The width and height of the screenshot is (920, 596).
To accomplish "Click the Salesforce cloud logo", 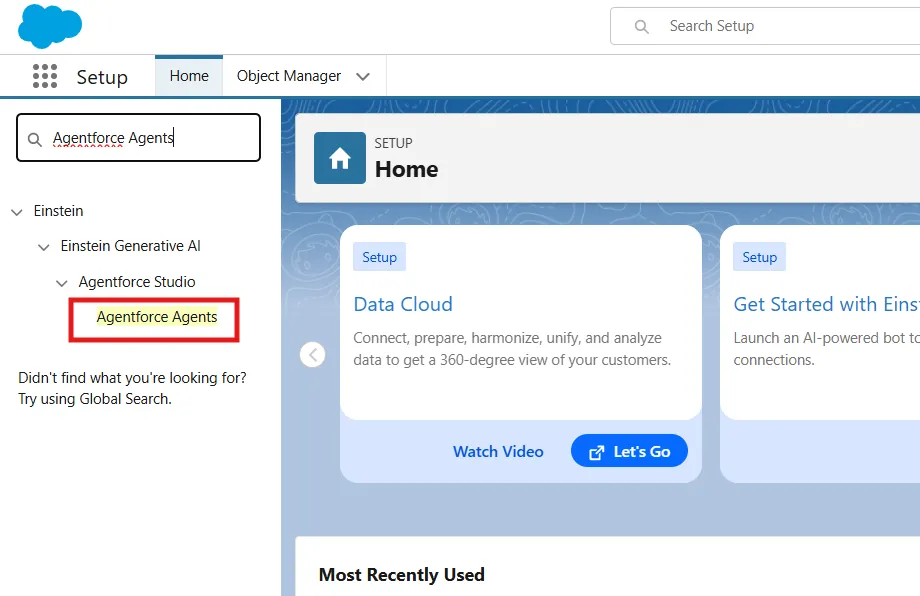I will (x=49, y=26).
